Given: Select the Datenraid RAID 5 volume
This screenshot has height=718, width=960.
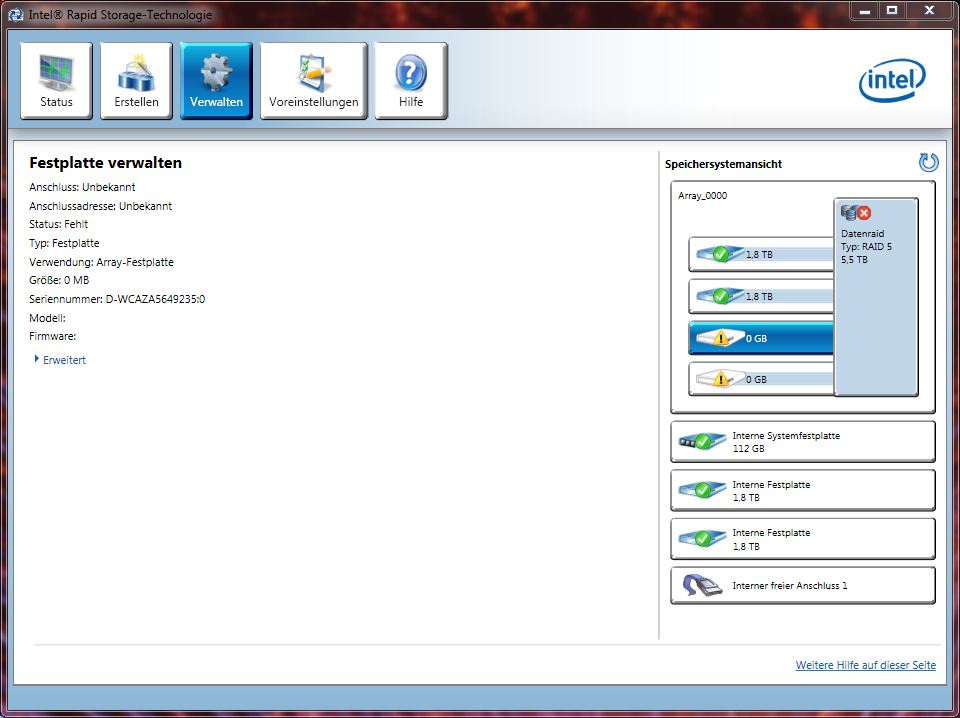Looking at the screenshot, I should (x=876, y=297).
